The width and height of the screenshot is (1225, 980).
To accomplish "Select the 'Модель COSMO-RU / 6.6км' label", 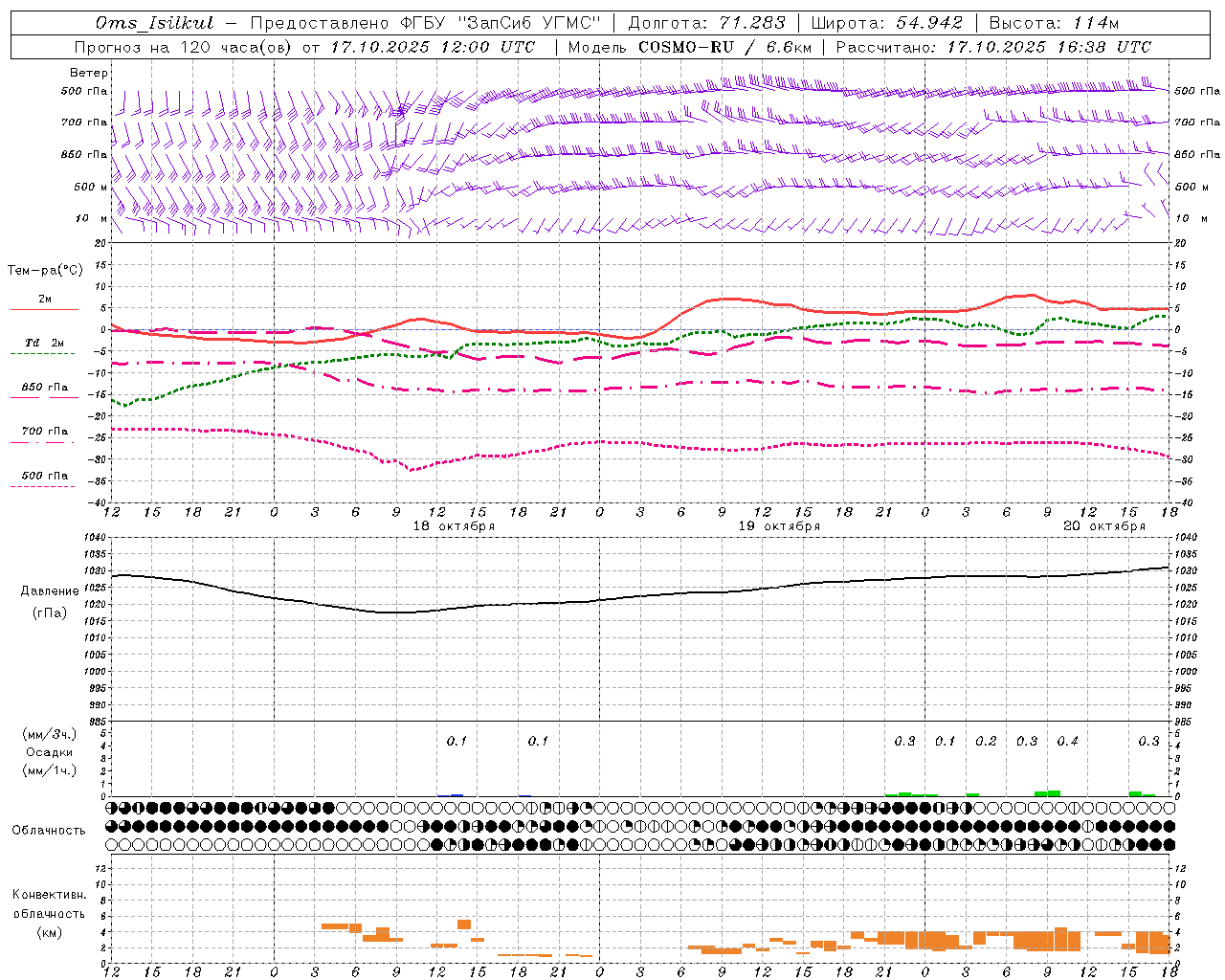I will coord(689,47).
